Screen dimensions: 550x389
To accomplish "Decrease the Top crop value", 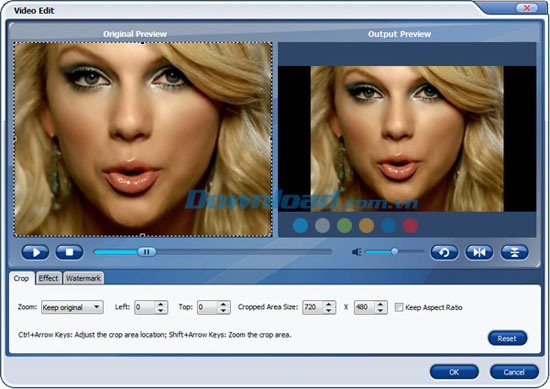I will (x=223, y=311).
